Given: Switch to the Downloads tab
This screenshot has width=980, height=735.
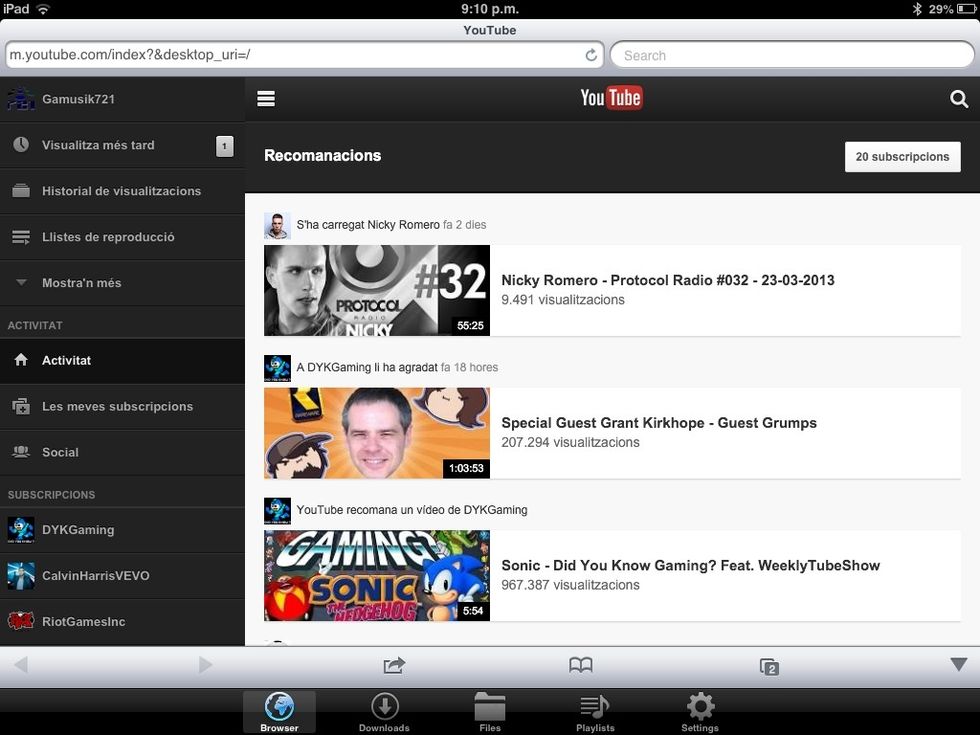Looking at the screenshot, I should pos(384,710).
